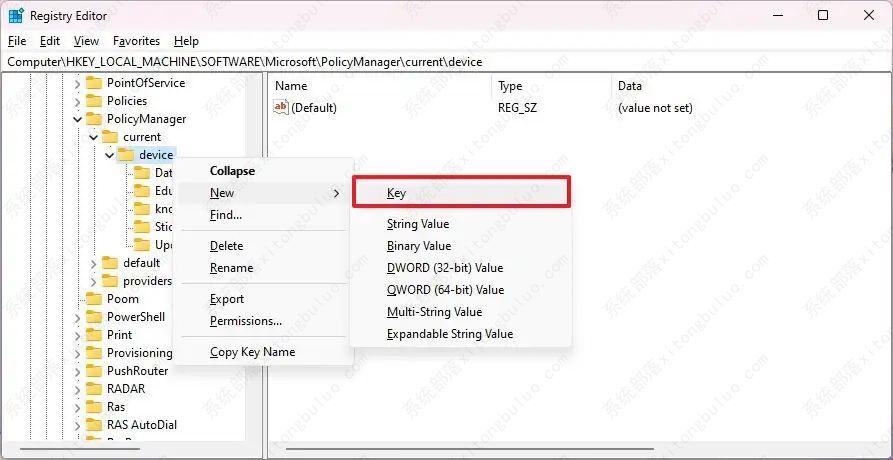Click the Name column header

291,86
